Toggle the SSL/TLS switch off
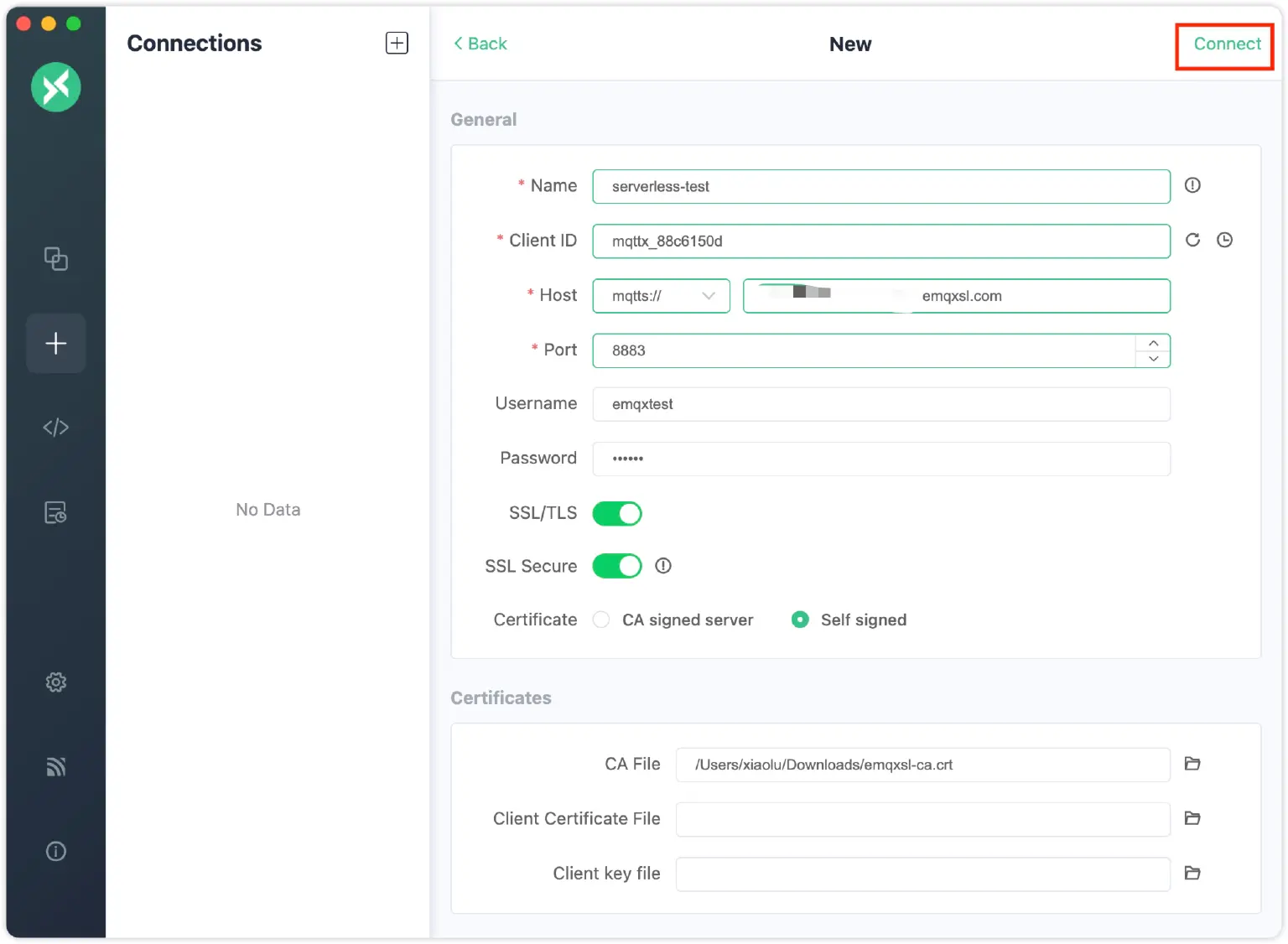 (x=617, y=513)
